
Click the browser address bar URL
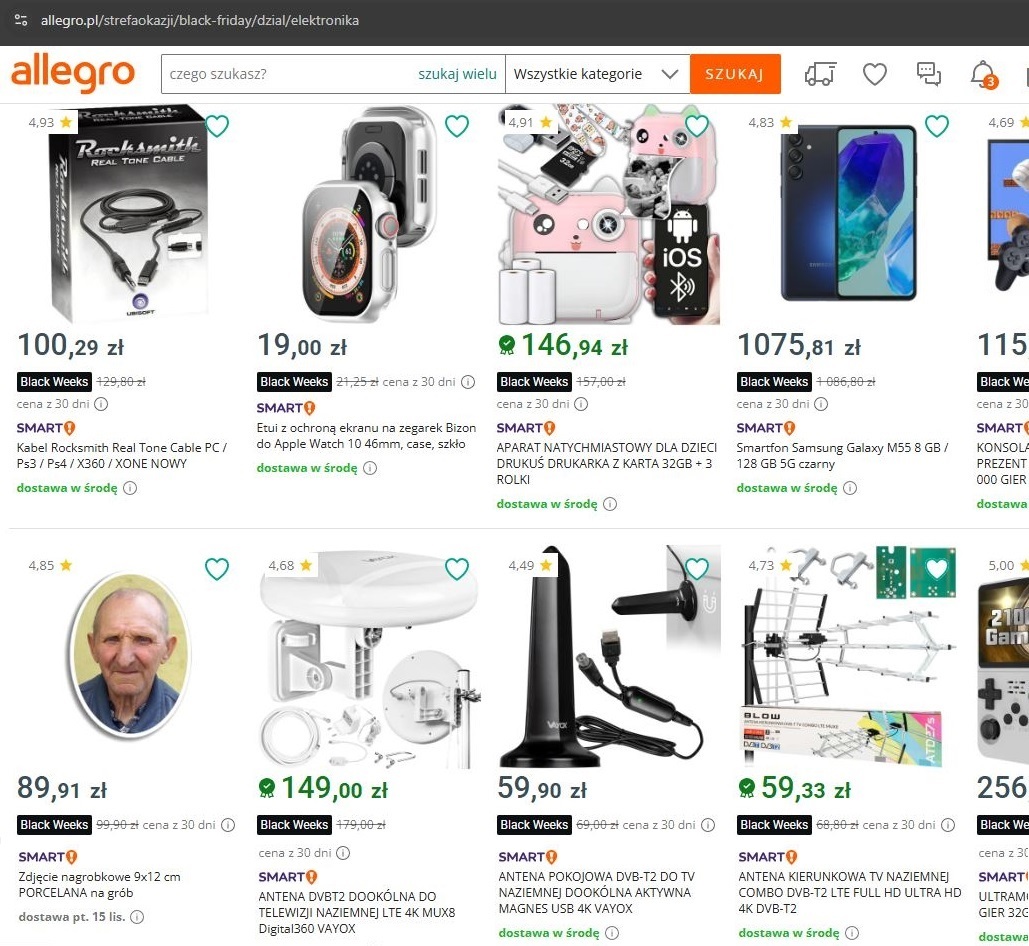[200, 20]
